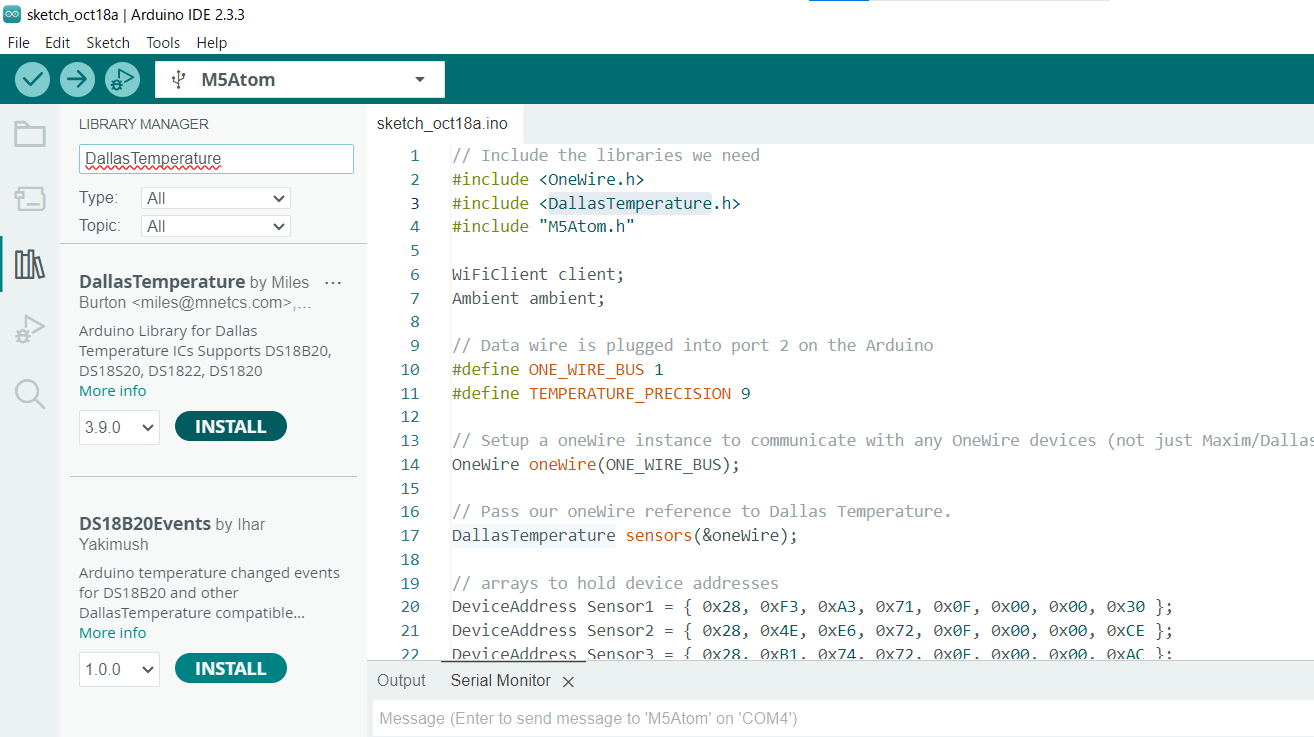Click the LIBRARY MANAGER panel heading
1314x737 pixels.
pos(144,124)
